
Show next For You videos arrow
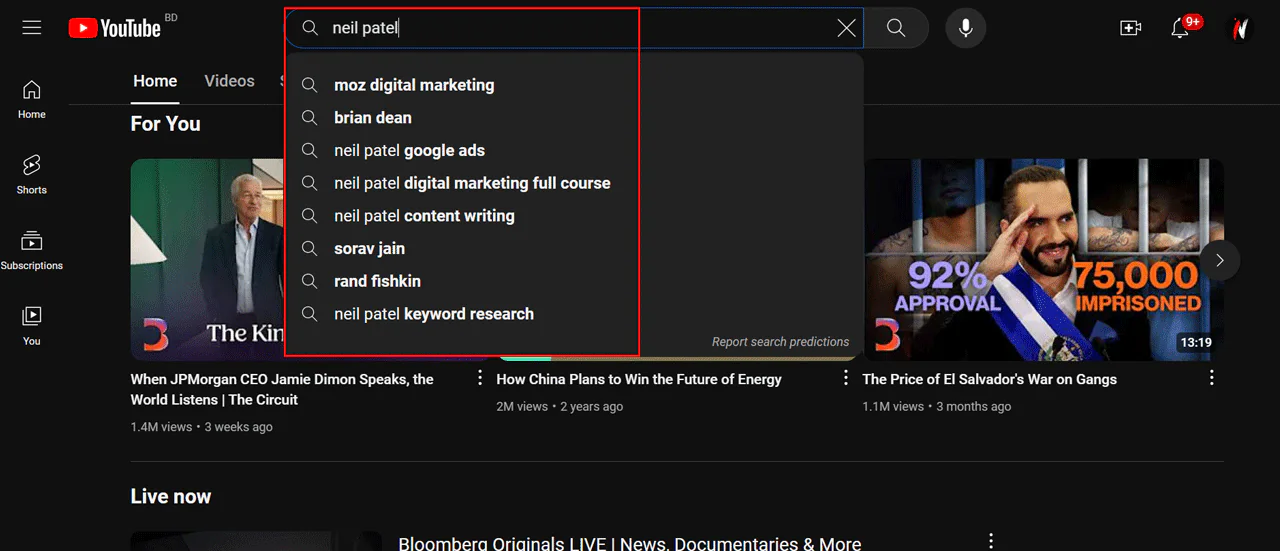pos(1220,260)
